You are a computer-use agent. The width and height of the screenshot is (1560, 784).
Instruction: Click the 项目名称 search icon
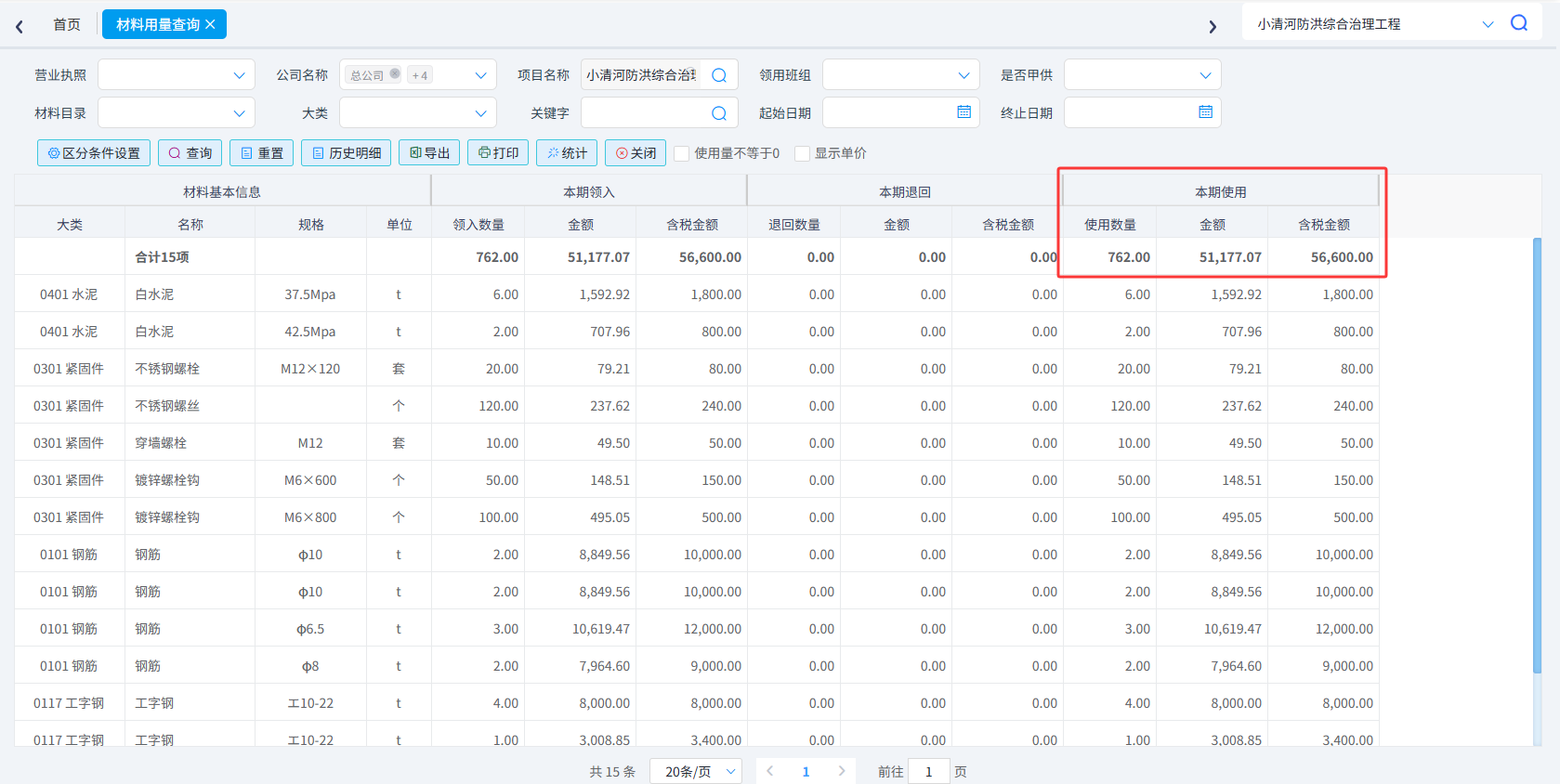tap(719, 75)
